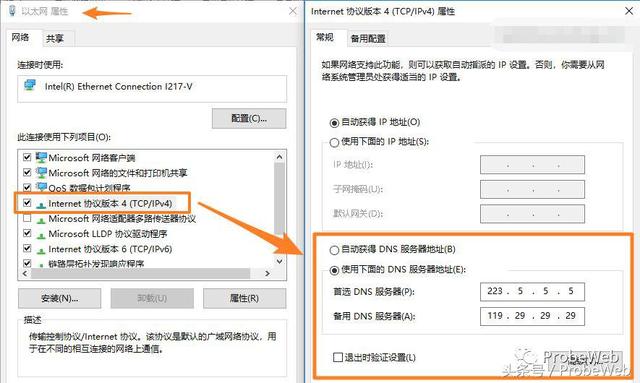Open 属性(R) for the selected item

click(244, 298)
